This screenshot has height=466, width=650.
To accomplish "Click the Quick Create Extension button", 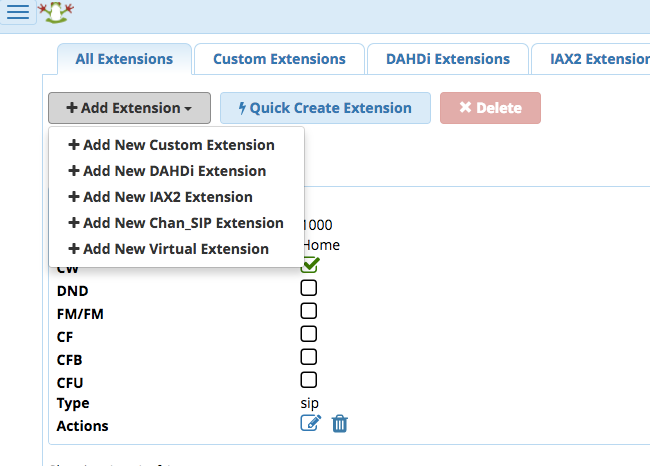I will (x=325, y=108).
